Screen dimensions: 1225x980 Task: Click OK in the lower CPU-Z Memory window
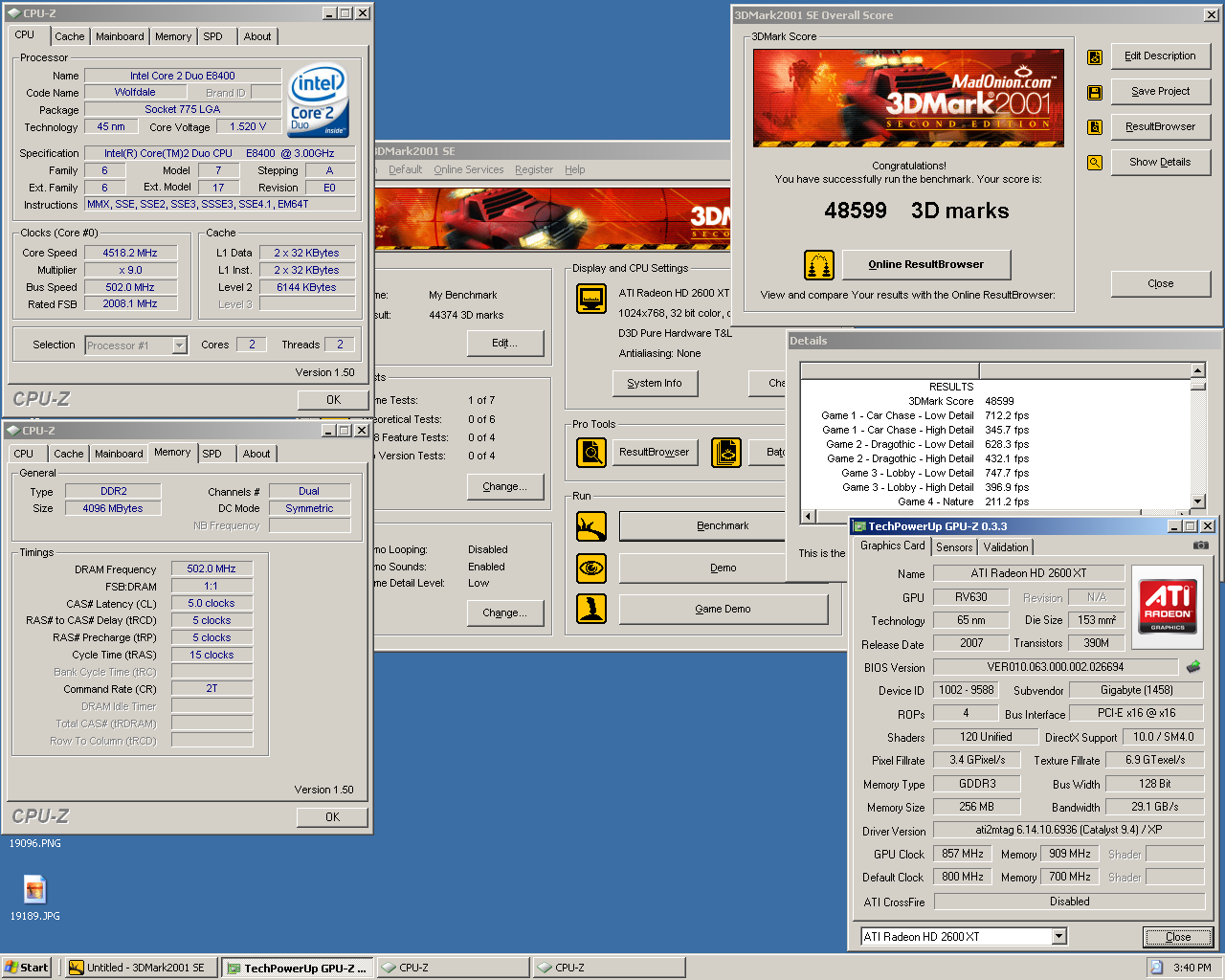332,817
